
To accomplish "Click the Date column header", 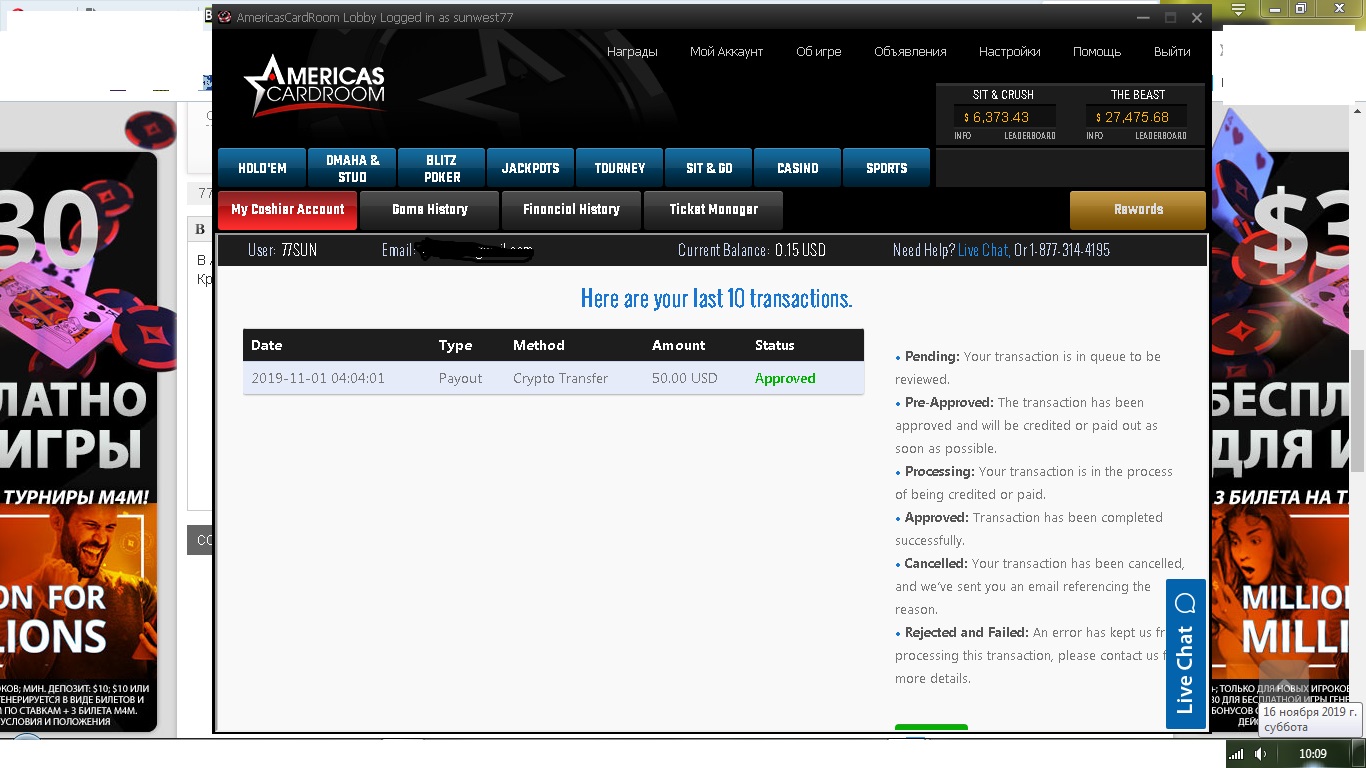I will [267, 345].
